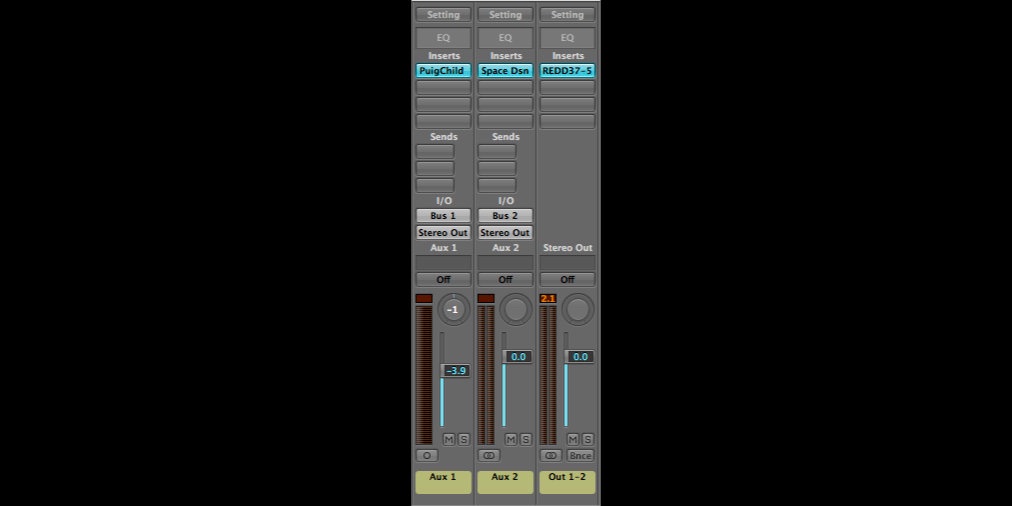Open the Bus 2 input dropdown
This screenshot has width=1012, height=506.
pyautogui.click(x=505, y=216)
